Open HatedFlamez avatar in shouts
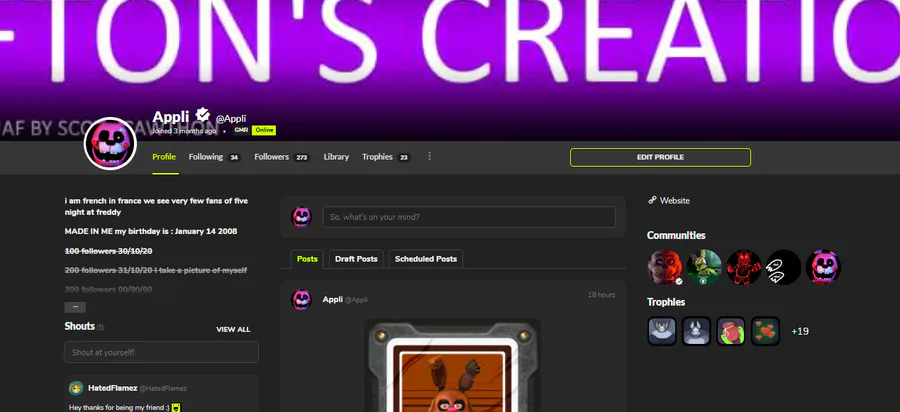 coord(76,388)
